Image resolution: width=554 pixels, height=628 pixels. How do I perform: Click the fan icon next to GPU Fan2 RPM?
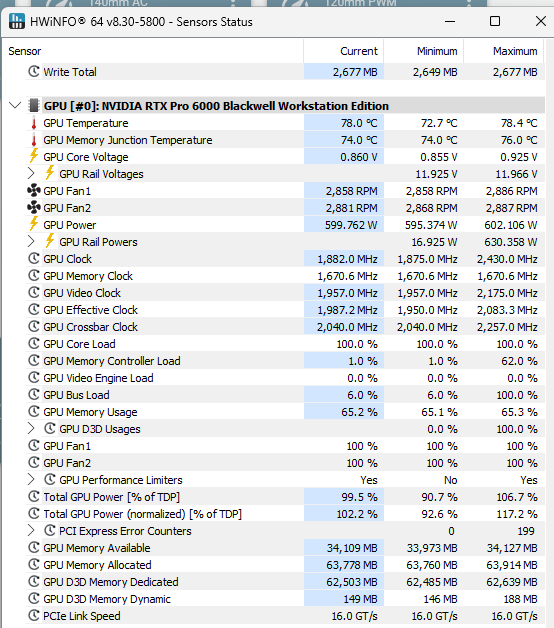34,207
